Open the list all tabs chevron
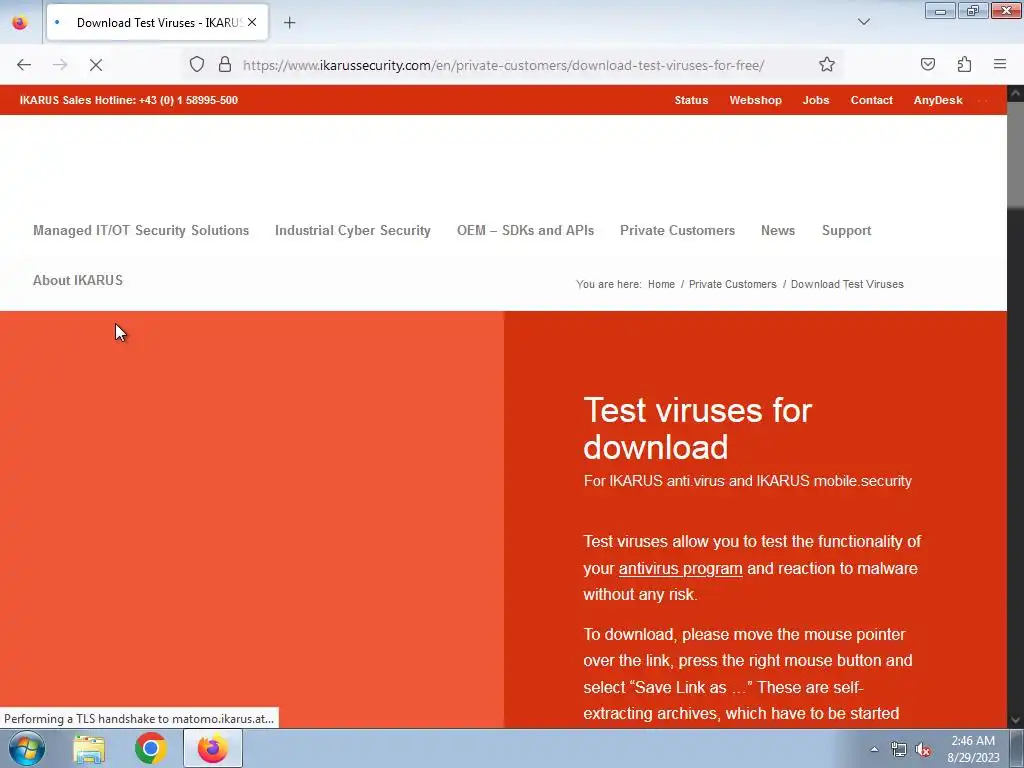 coord(864,22)
